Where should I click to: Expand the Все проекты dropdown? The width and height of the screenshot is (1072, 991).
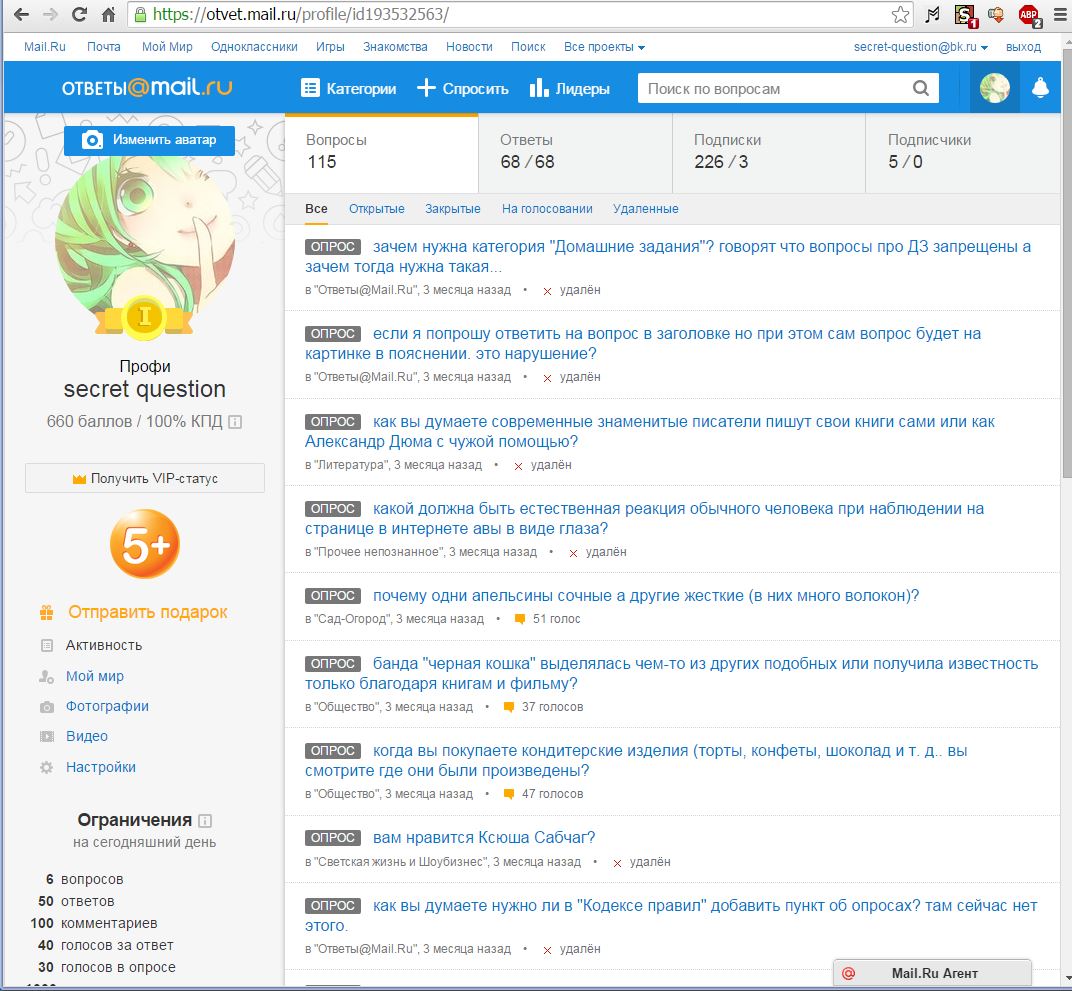coord(604,47)
